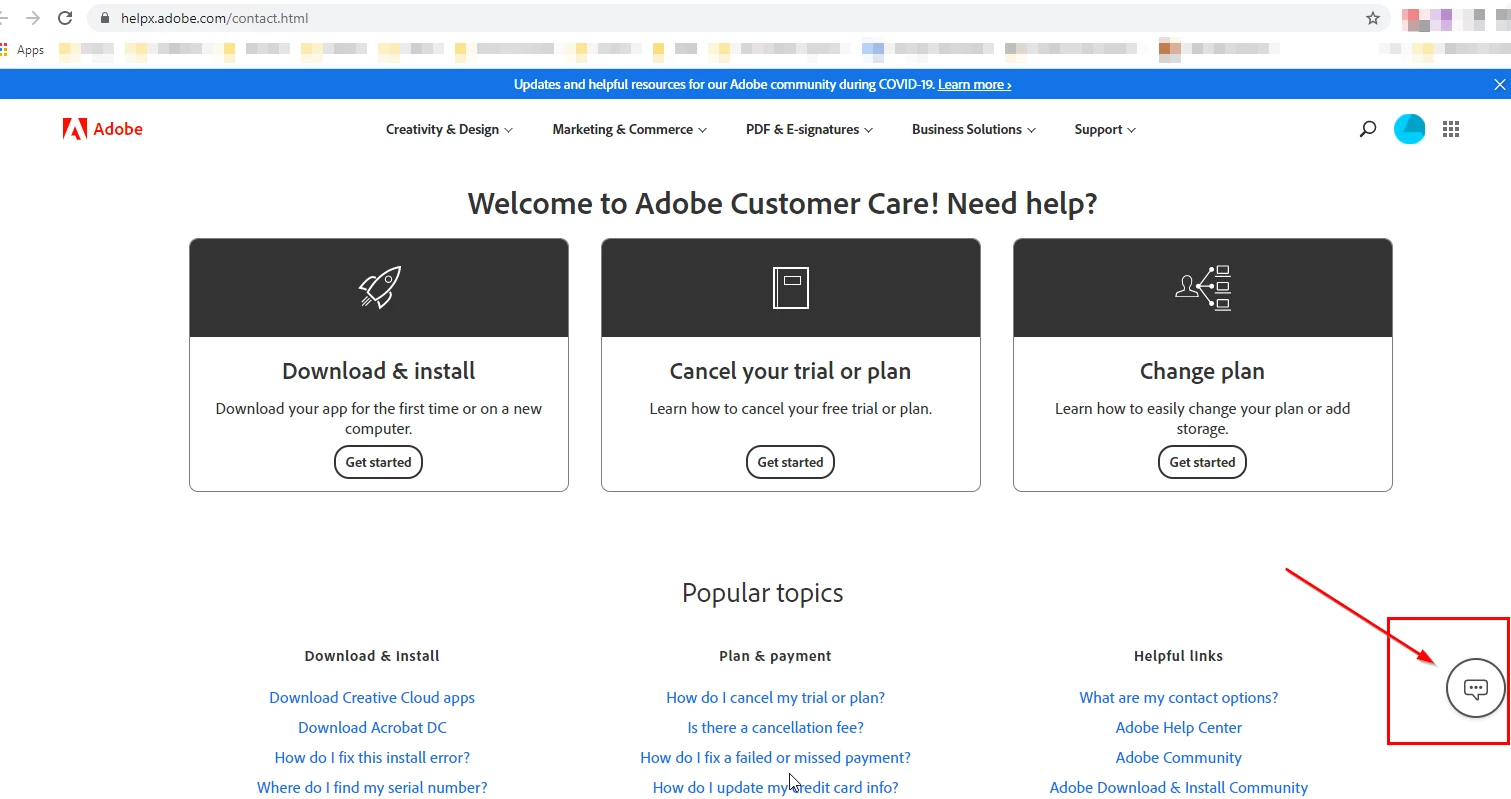Open Adobe Help Center link
Screen dimensions: 1511x799
pyautogui.click(x=1179, y=728)
